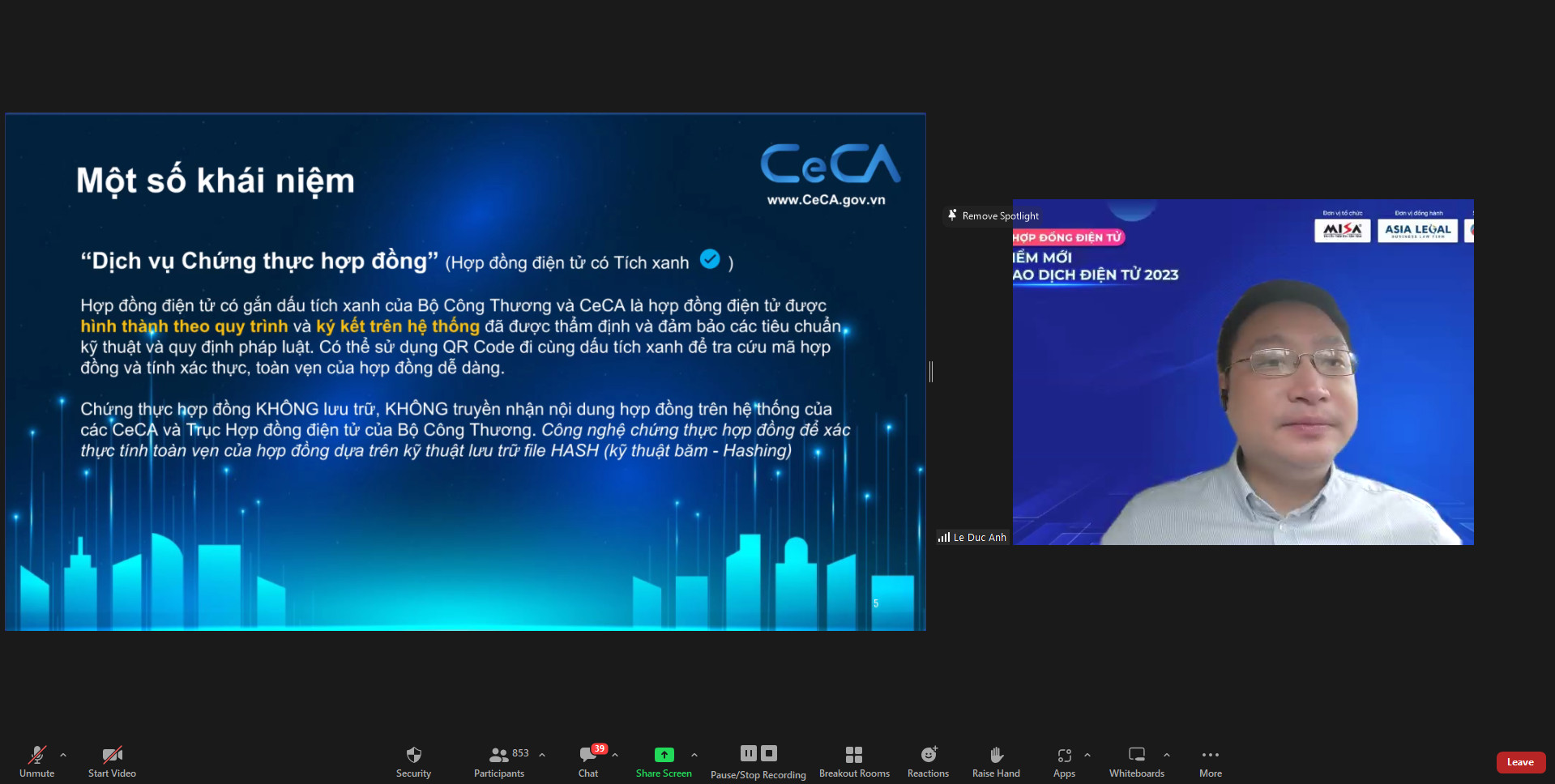This screenshot has width=1555, height=784.
Task: Click the red Leave button
Action: (1520, 762)
